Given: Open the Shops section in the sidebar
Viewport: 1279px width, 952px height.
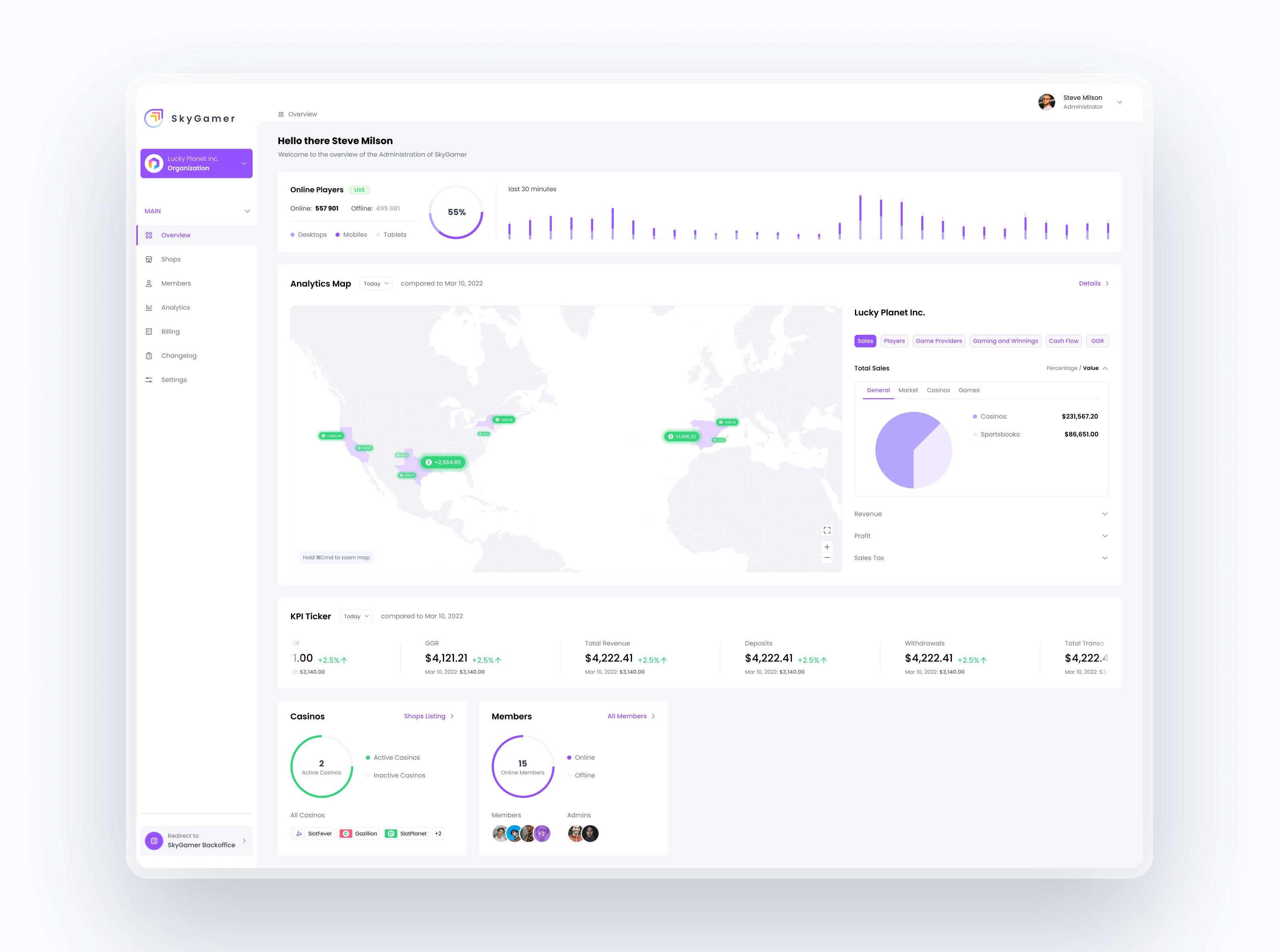Looking at the screenshot, I should tap(171, 259).
